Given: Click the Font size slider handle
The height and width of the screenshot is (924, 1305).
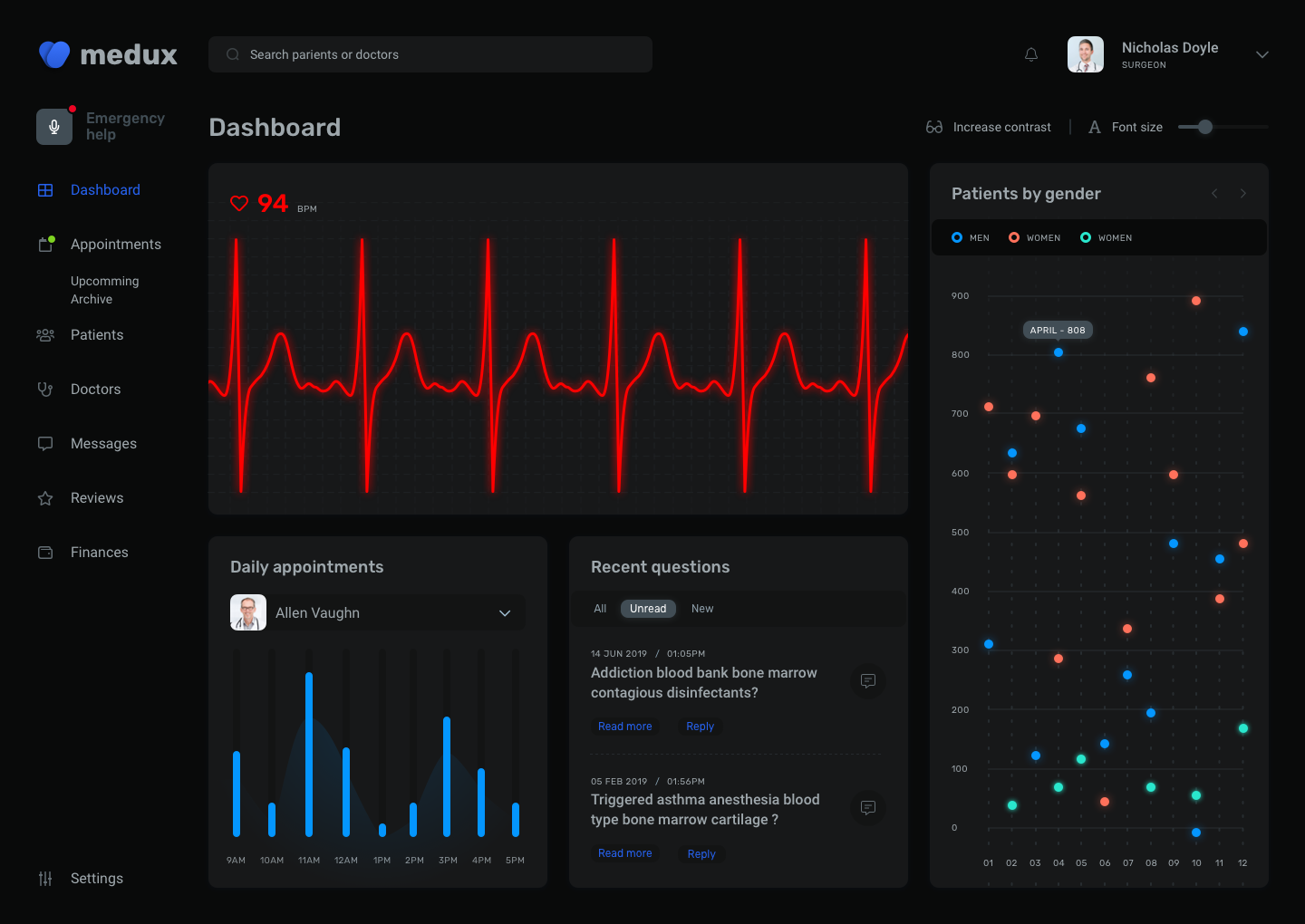Looking at the screenshot, I should click(x=1205, y=127).
